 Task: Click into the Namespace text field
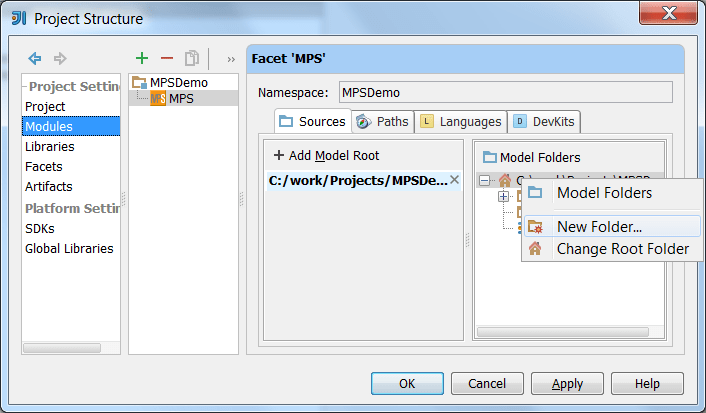tap(505, 92)
